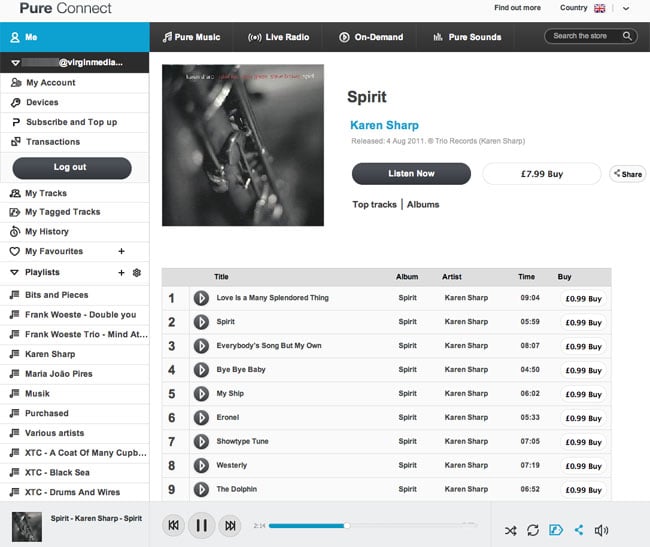Skip to previous track in player
650x547 pixels.
pyautogui.click(x=173, y=525)
